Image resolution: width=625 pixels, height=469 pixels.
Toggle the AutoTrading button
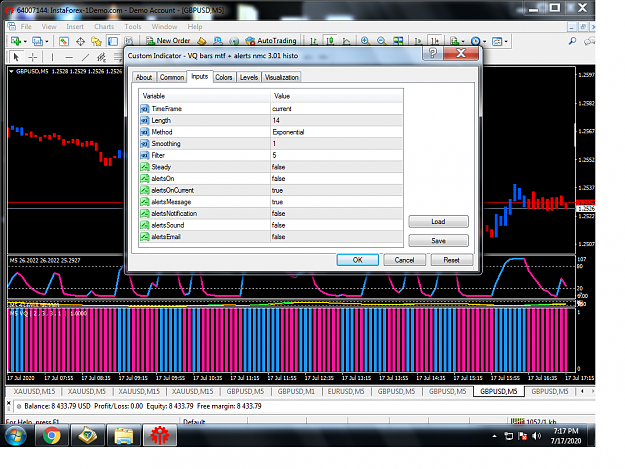[271, 41]
